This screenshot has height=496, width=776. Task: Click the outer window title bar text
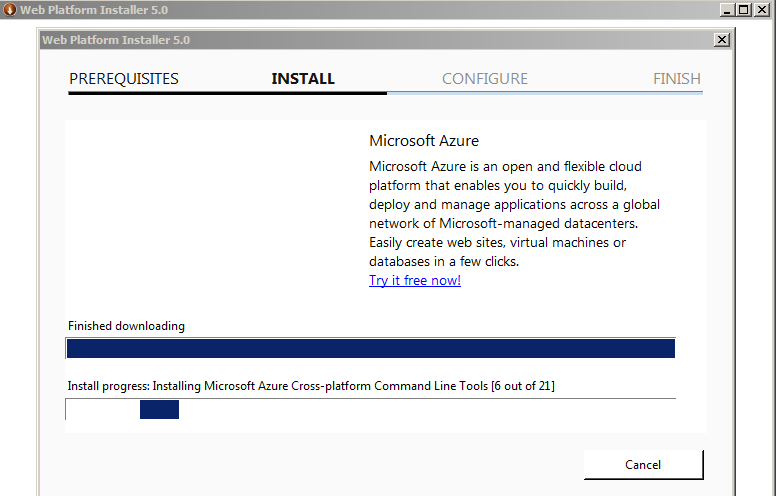click(94, 10)
